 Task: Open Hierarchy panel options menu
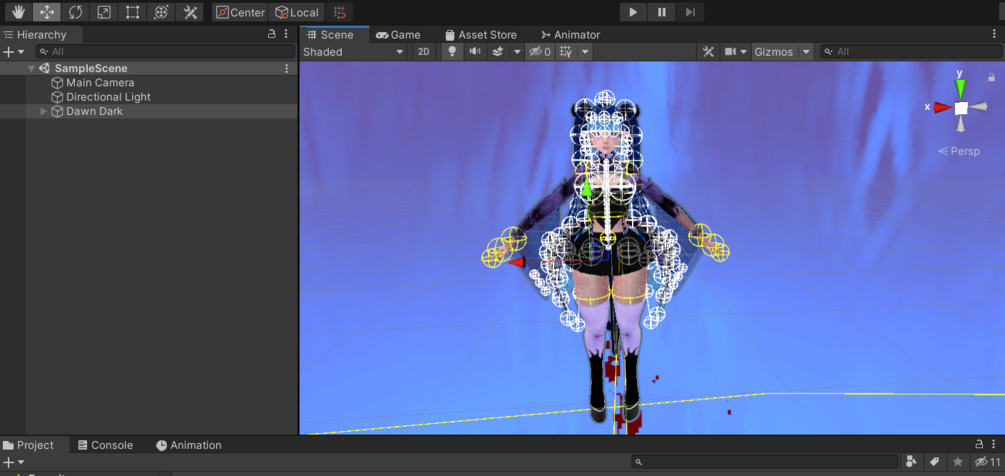(x=287, y=34)
